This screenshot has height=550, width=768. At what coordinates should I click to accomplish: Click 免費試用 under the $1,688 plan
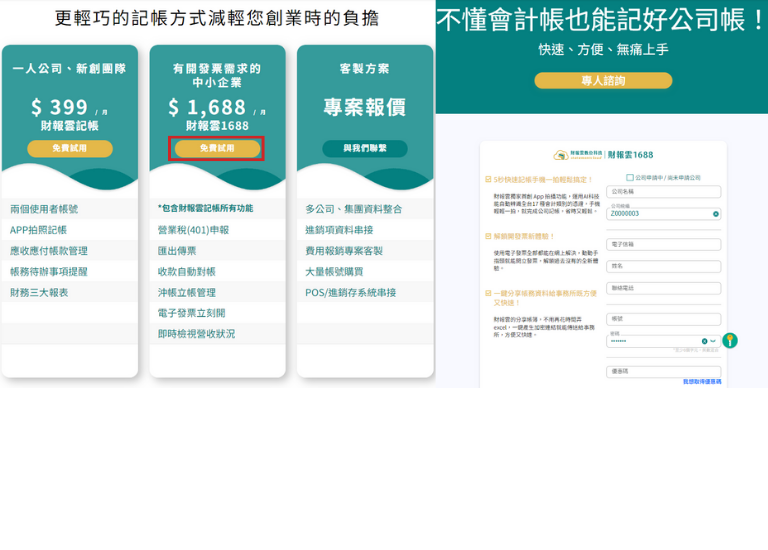point(217,148)
